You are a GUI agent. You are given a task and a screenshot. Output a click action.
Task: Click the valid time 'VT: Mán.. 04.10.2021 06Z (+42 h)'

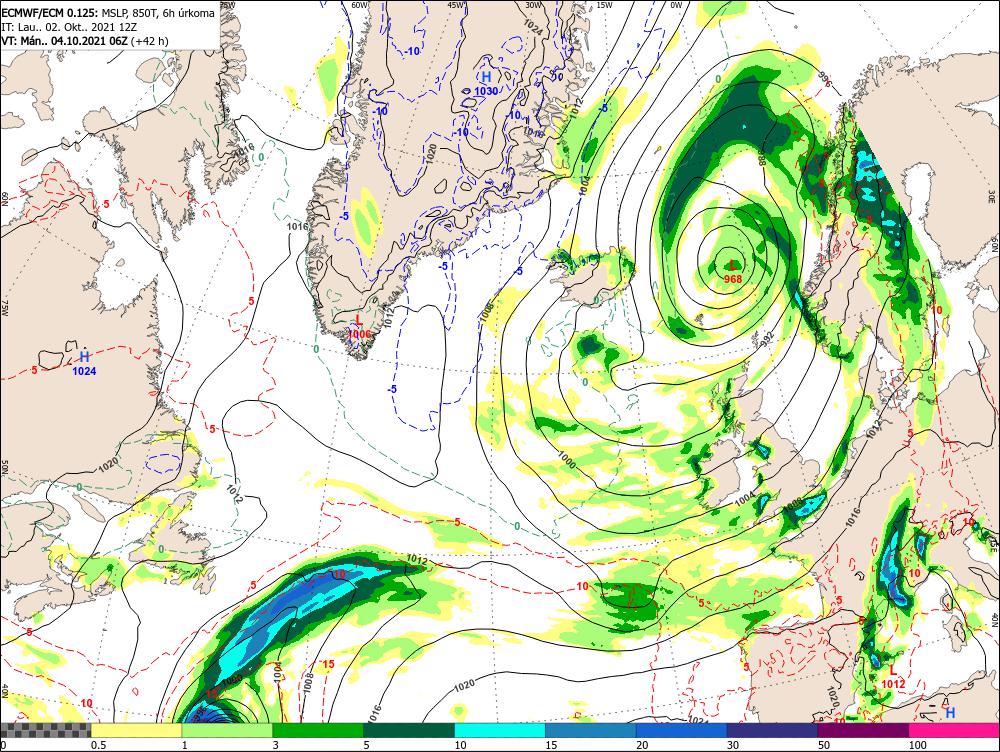tap(85, 41)
